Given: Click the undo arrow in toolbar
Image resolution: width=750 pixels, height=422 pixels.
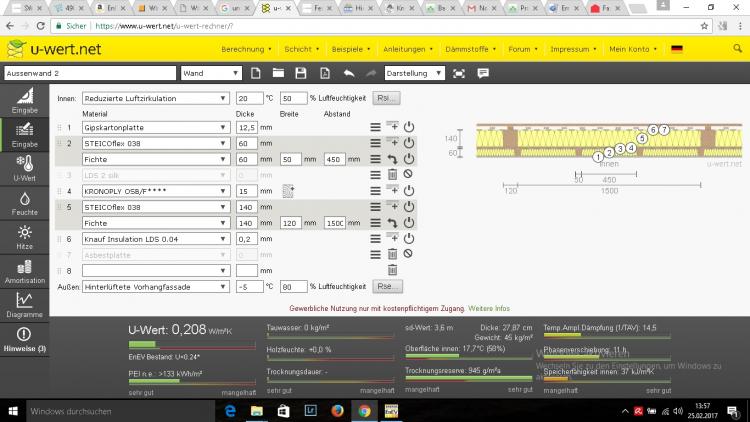Looking at the screenshot, I should pos(348,73).
